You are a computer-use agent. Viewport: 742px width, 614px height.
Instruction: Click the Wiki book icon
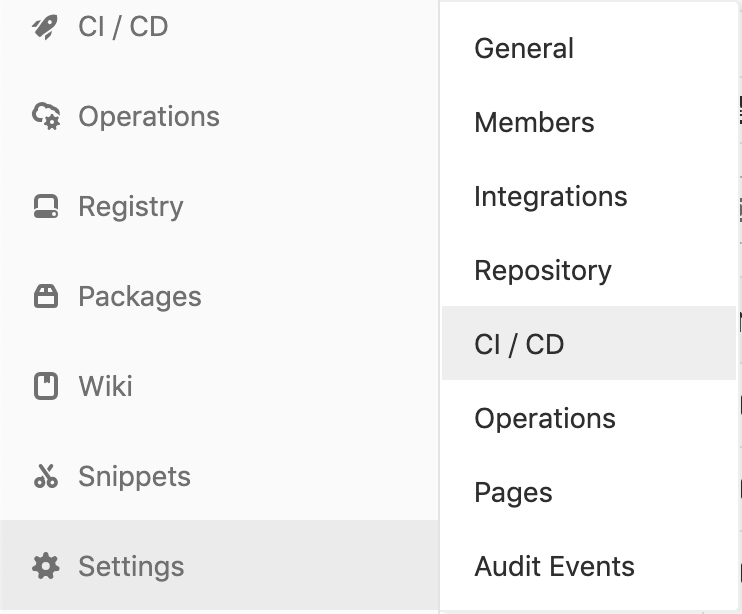(x=46, y=387)
